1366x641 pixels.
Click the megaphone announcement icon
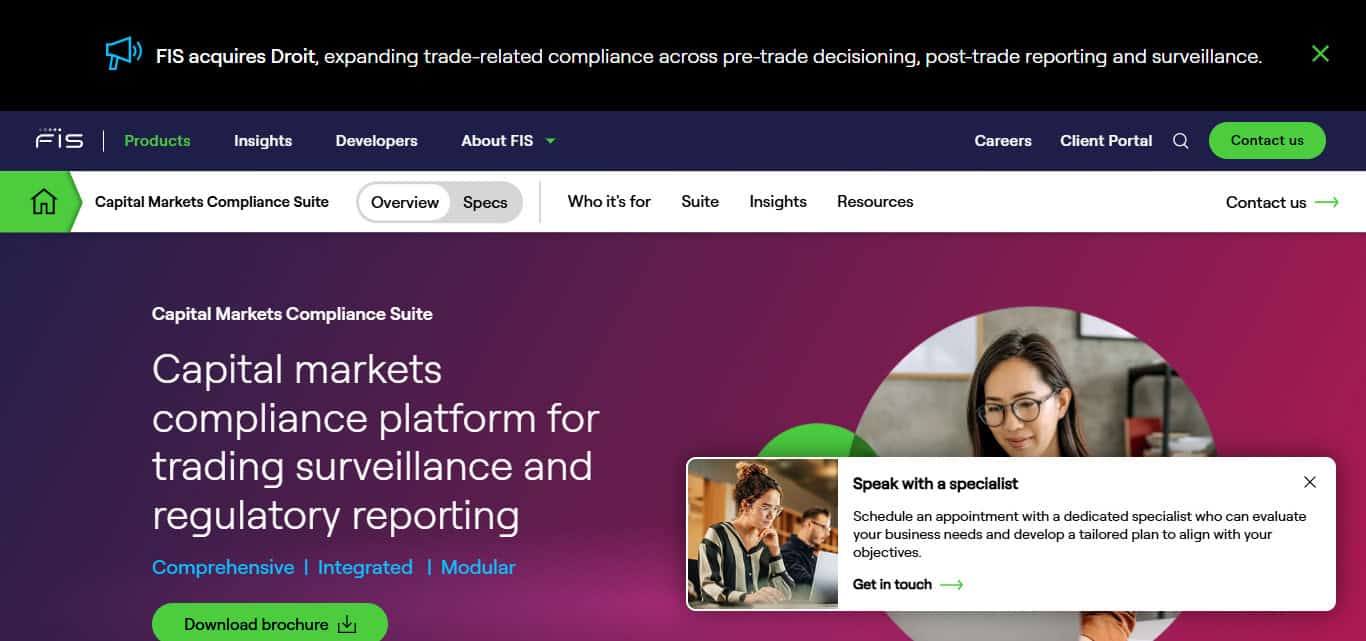pyautogui.click(x=124, y=53)
